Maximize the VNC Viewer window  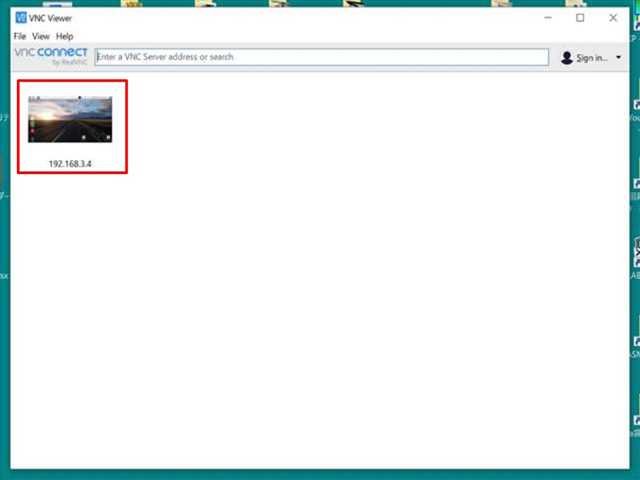(x=580, y=18)
